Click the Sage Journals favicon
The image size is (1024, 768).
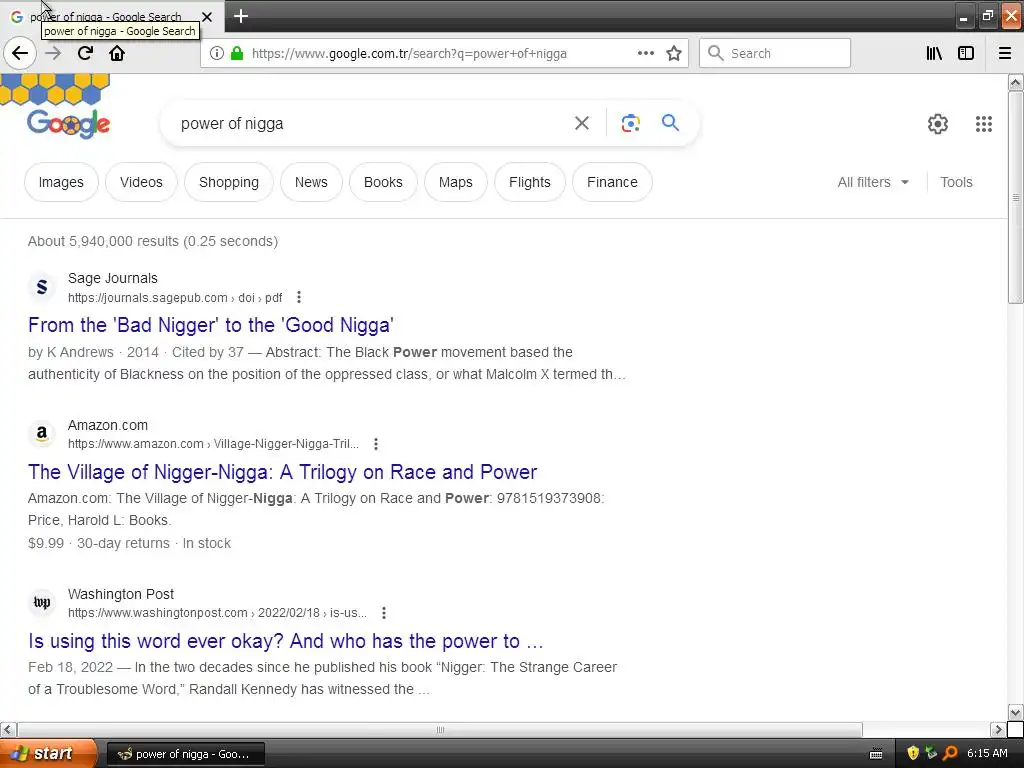coord(42,287)
